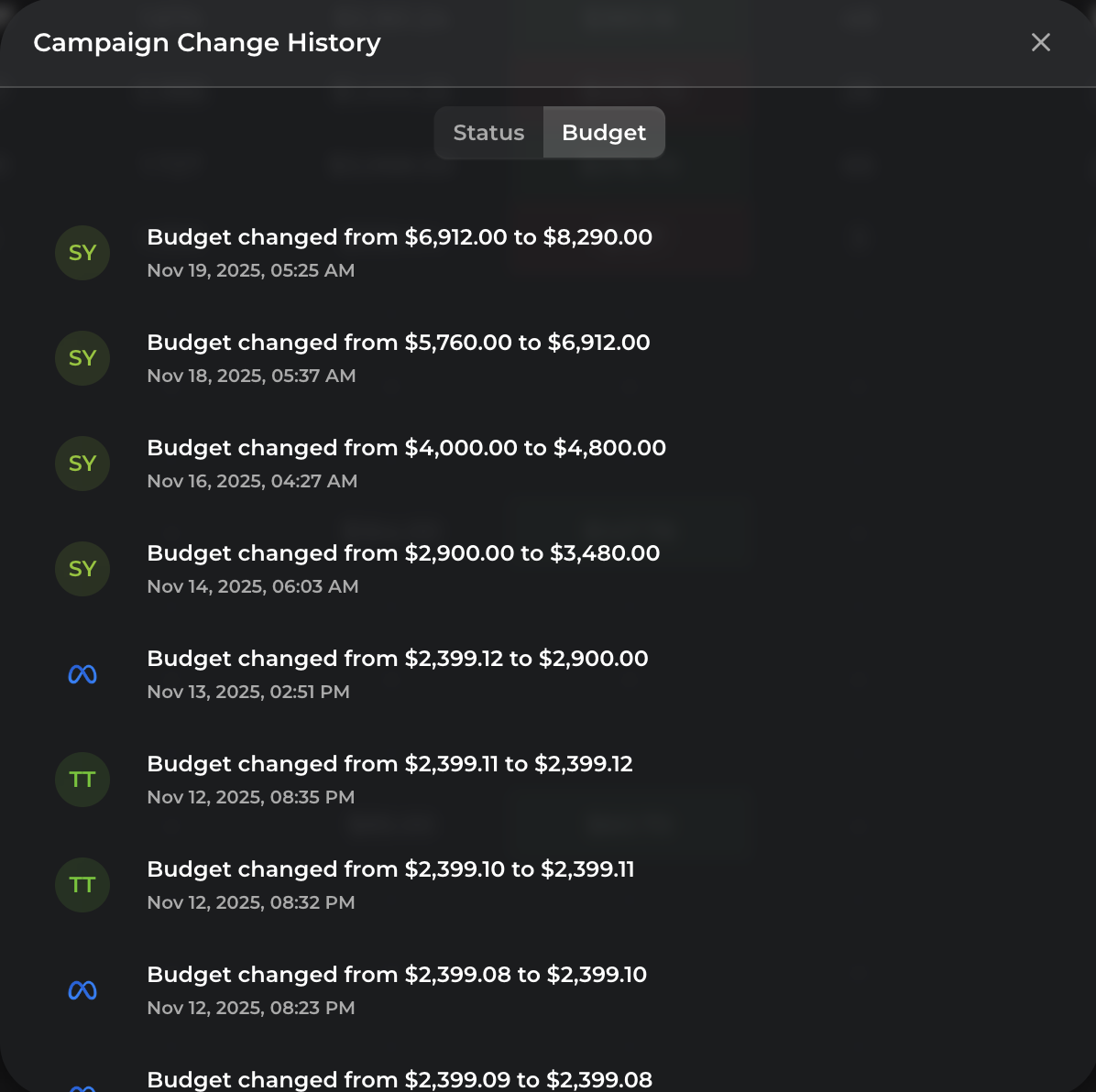The width and height of the screenshot is (1096, 1092).
Task: Click the Nov 13, 2025 02:51 PM timestamp
Action: 248,692
